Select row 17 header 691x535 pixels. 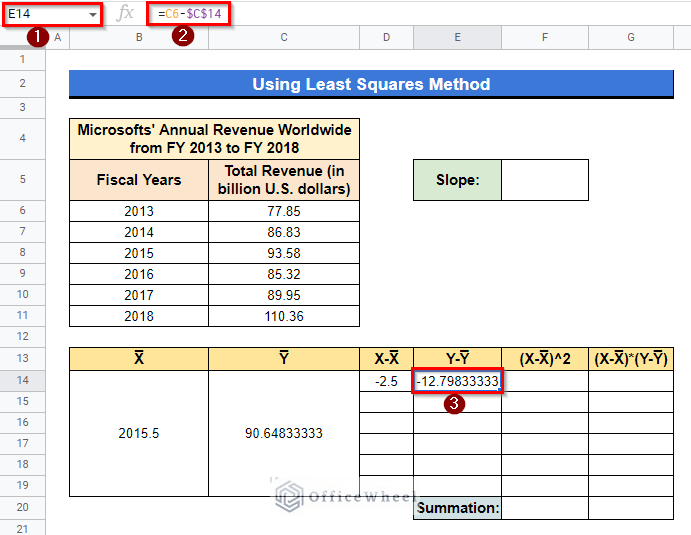pos(22,443)
